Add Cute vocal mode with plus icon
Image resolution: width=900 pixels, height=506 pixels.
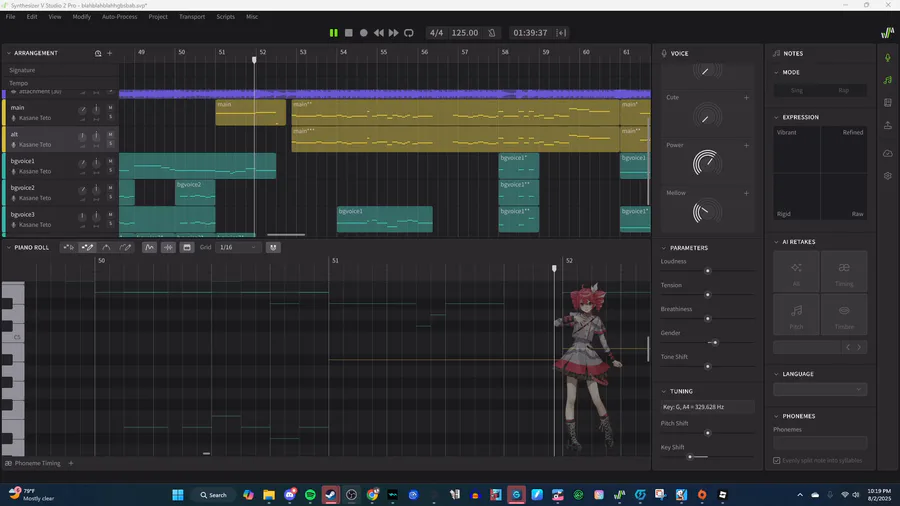point(746,98)
